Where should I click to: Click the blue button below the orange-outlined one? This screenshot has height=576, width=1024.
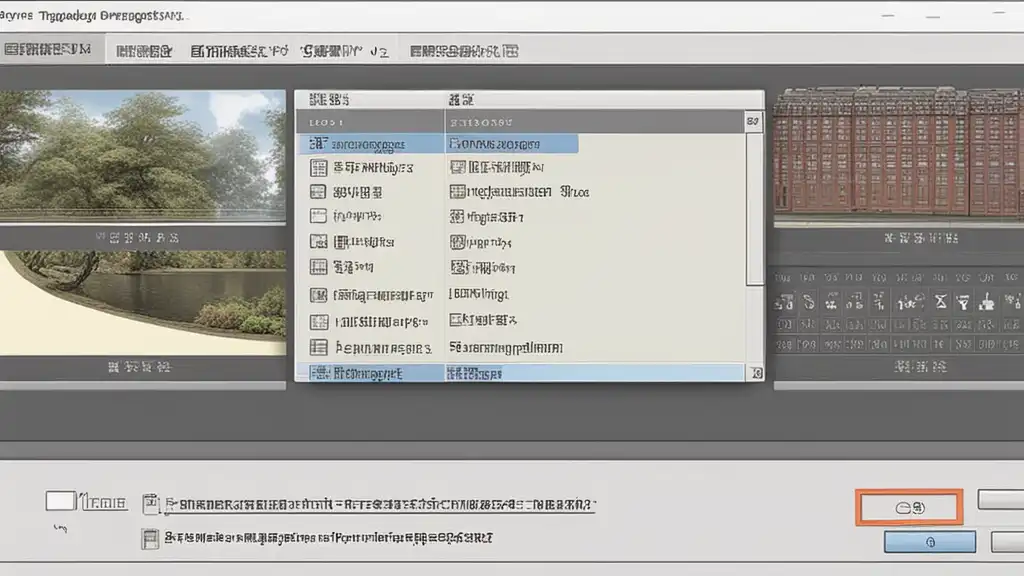pos(929,542)
